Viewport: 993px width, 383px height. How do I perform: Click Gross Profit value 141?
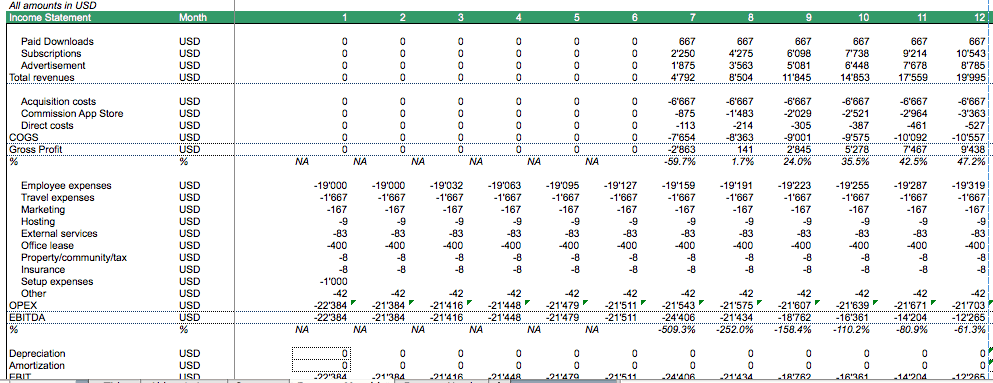tap(747, 149)
